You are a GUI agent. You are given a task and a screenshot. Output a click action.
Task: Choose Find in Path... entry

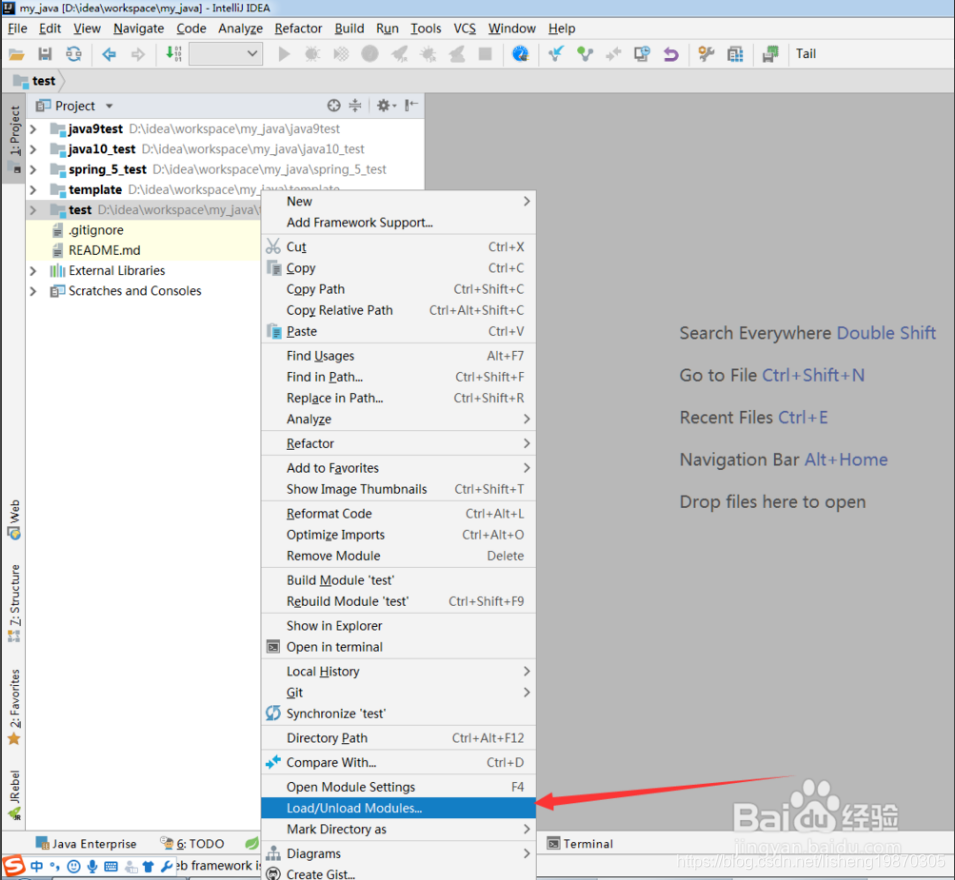point(398,377)
